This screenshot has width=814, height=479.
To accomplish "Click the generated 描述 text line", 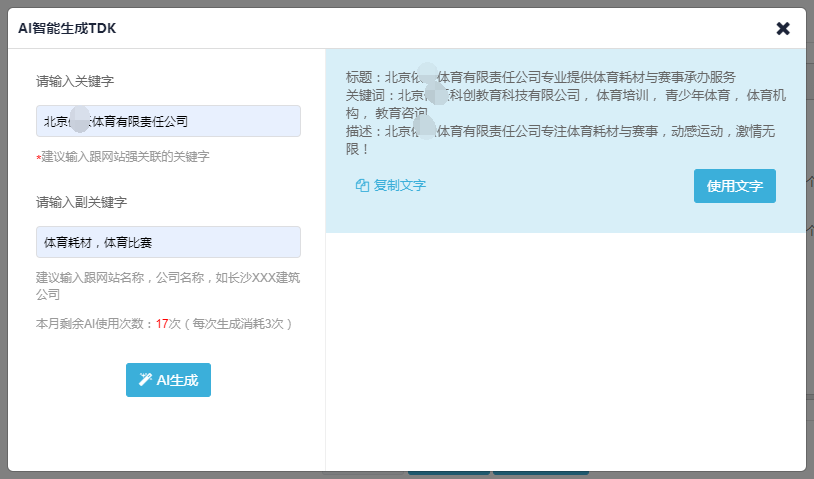I will pyautogui.click(x=561, y=140).
